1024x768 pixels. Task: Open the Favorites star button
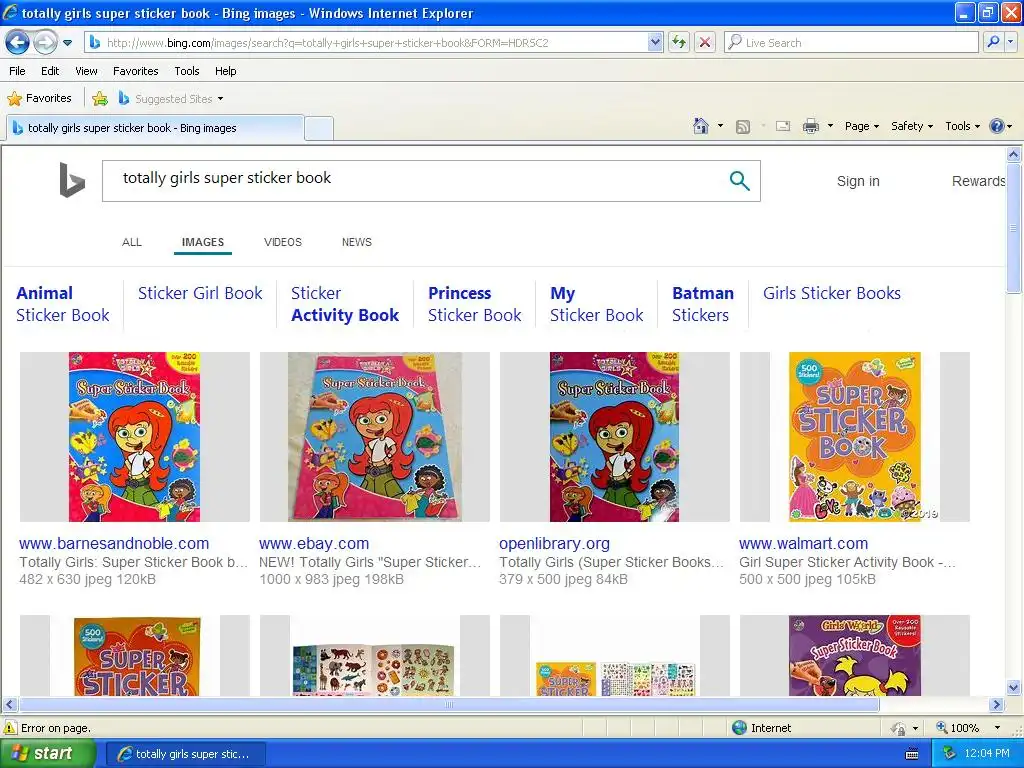pos(39,99)
